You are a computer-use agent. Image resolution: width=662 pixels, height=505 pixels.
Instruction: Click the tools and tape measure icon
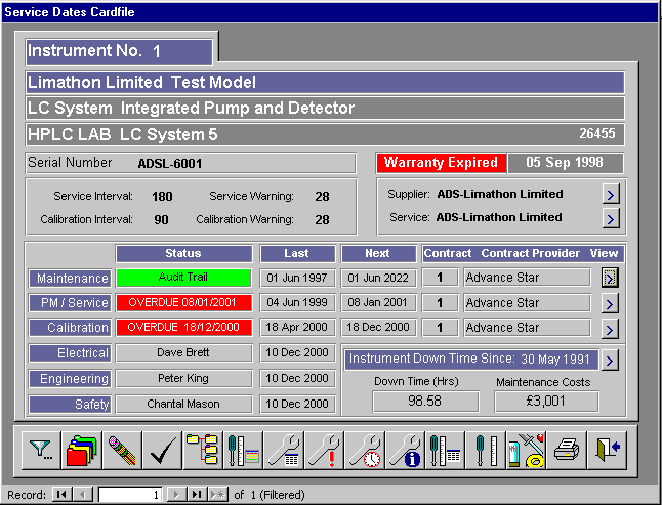tap(526, 450)
